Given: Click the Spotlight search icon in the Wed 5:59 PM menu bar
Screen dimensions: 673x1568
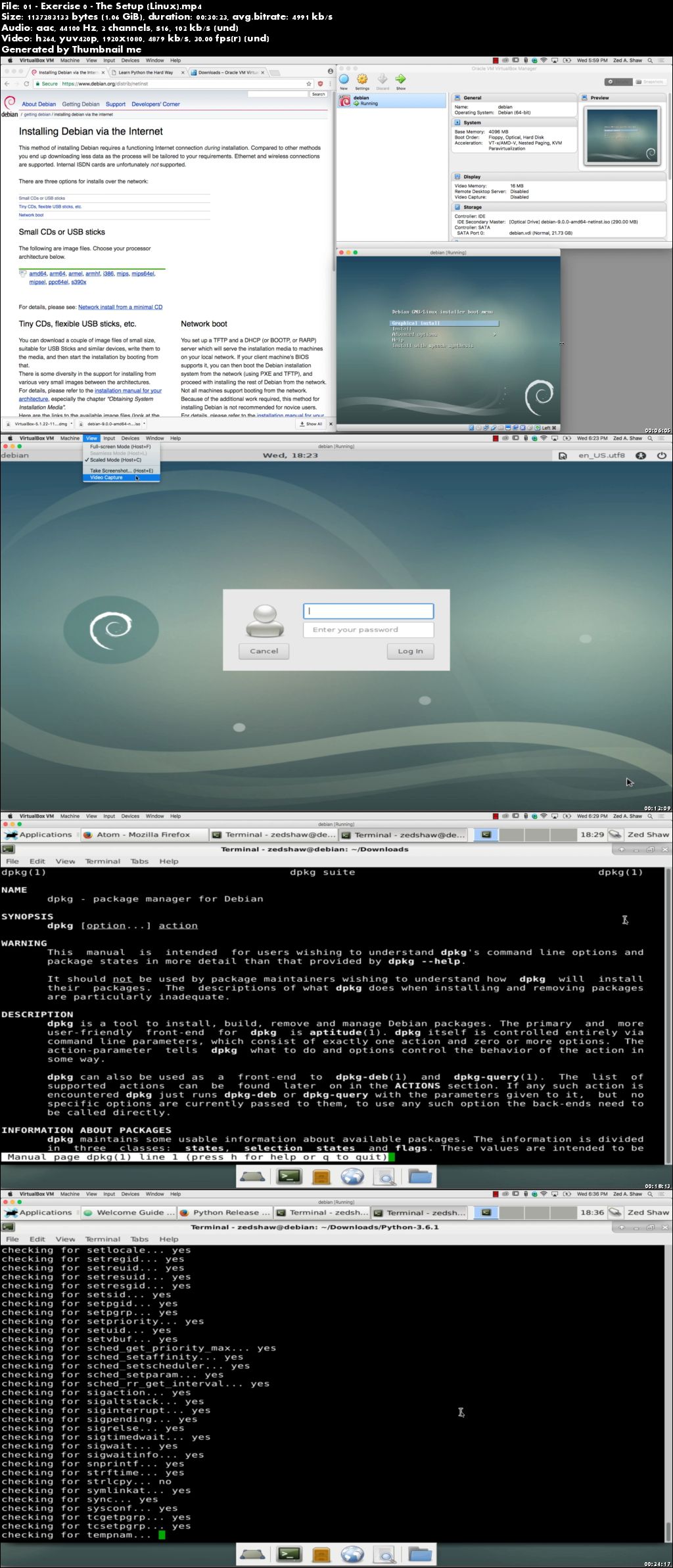Looking at the screenshot, I should (651, 60).
